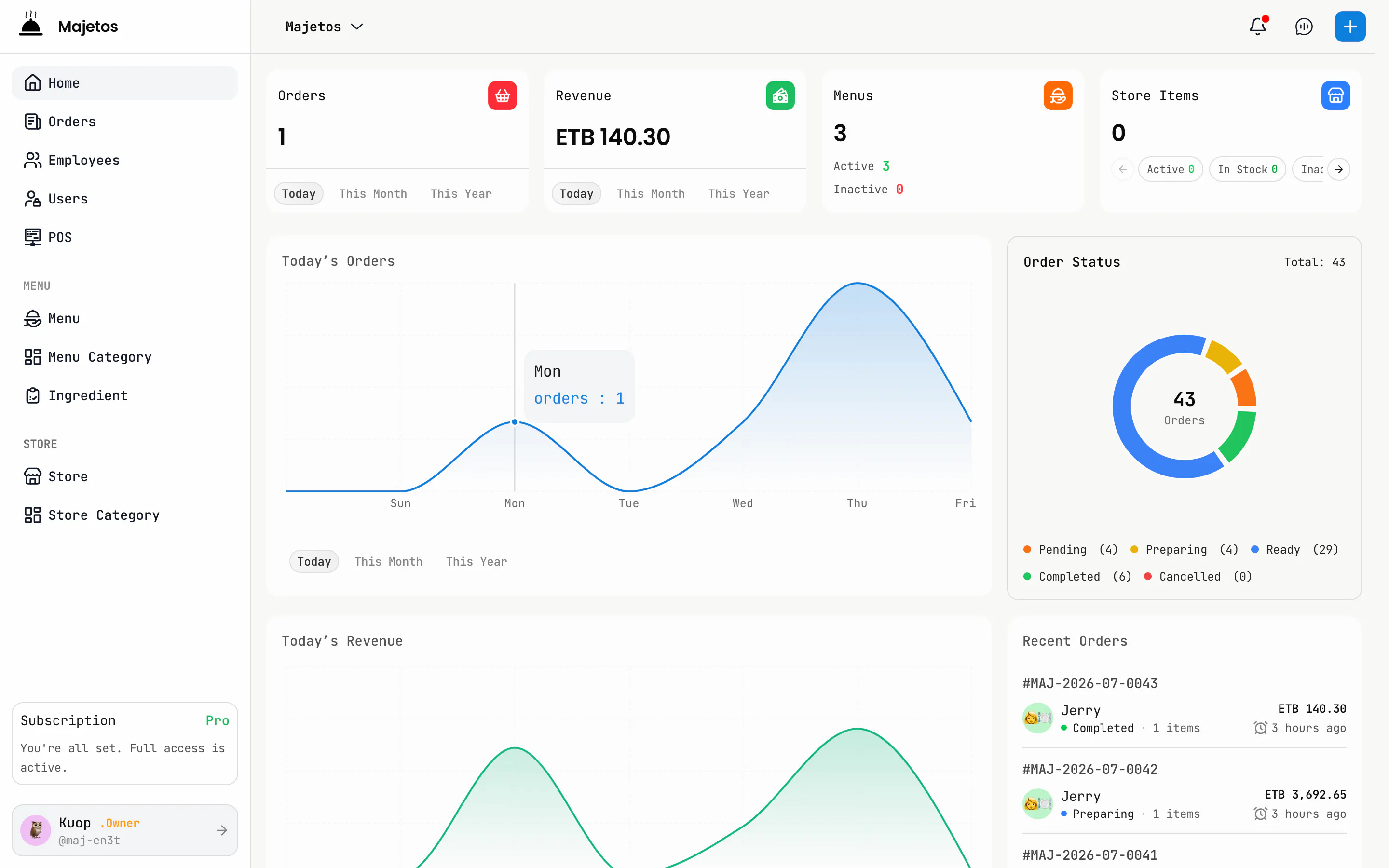Screen dimensions: 1389x868
Task: Select Today in Orders card
Action: (299, 193)
